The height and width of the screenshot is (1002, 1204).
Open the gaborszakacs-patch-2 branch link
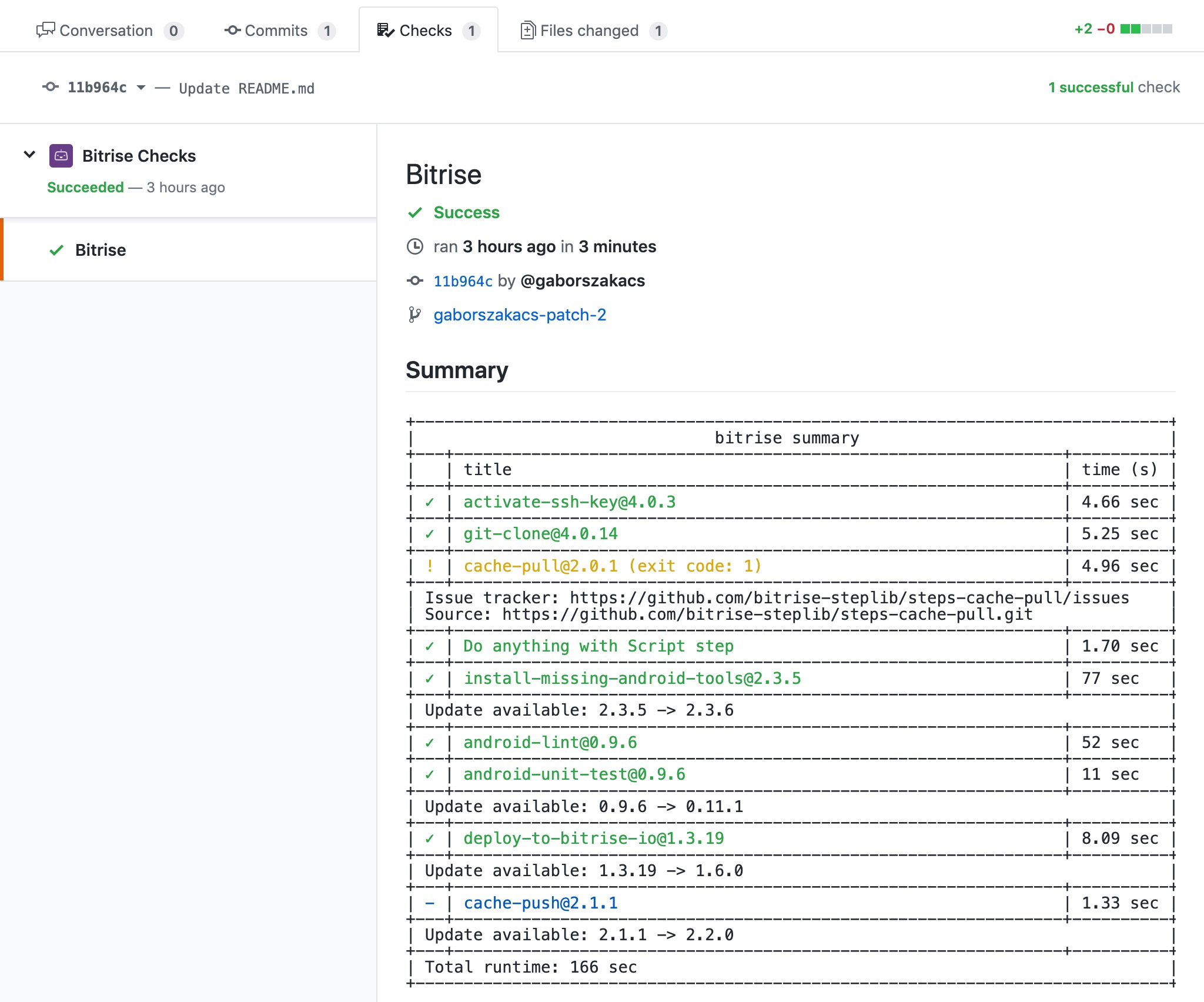520,314
